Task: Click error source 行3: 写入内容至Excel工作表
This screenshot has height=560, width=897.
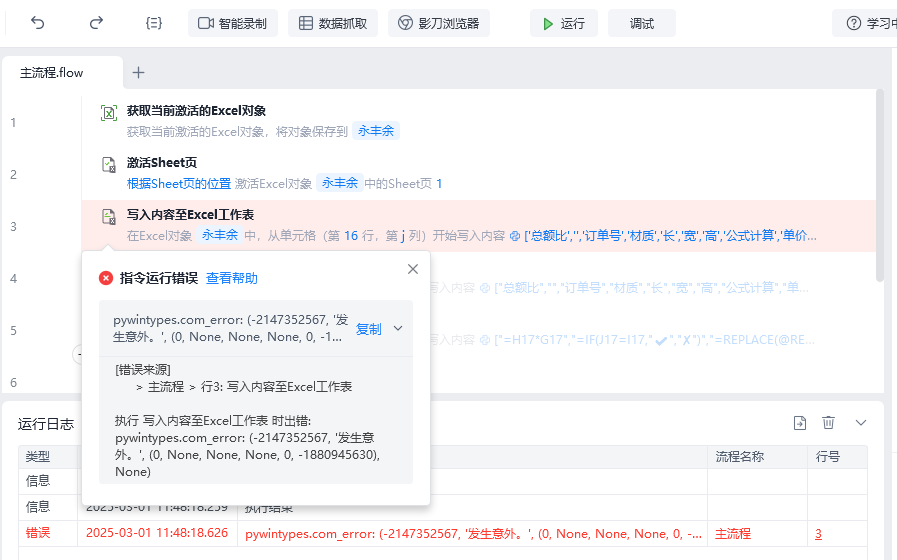Action: coord(276,387)
